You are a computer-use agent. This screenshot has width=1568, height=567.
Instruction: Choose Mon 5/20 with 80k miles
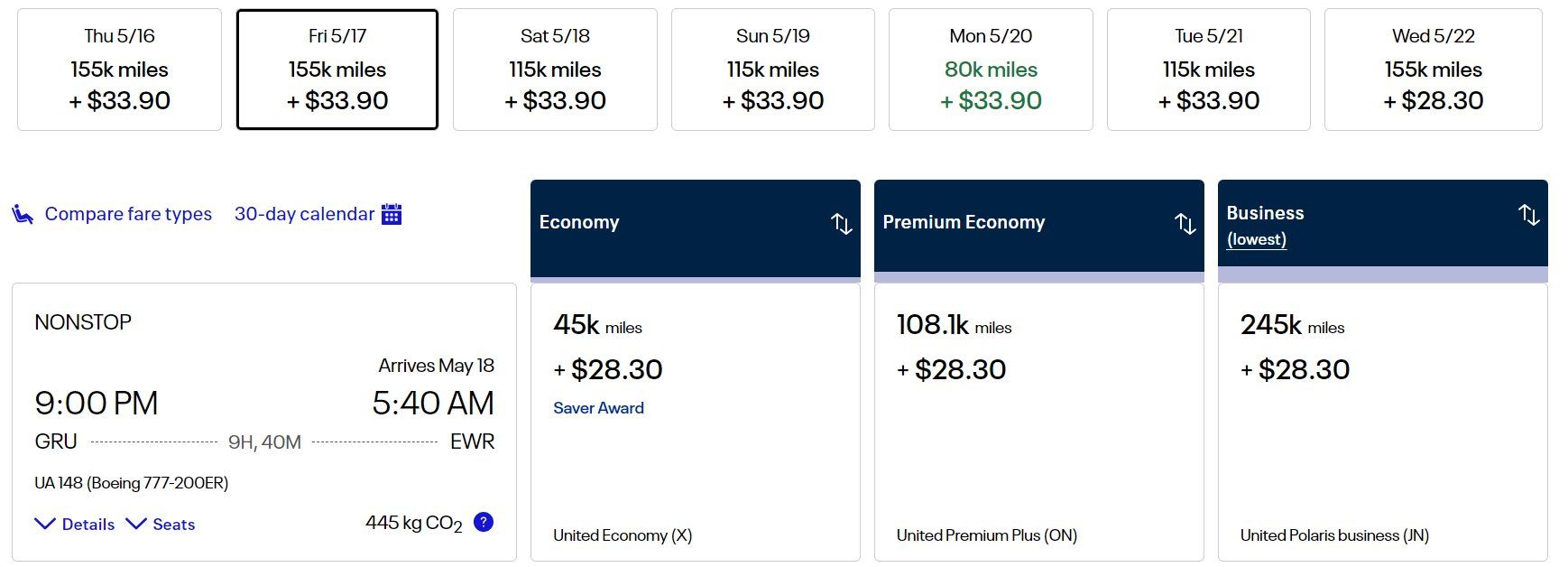991,70
